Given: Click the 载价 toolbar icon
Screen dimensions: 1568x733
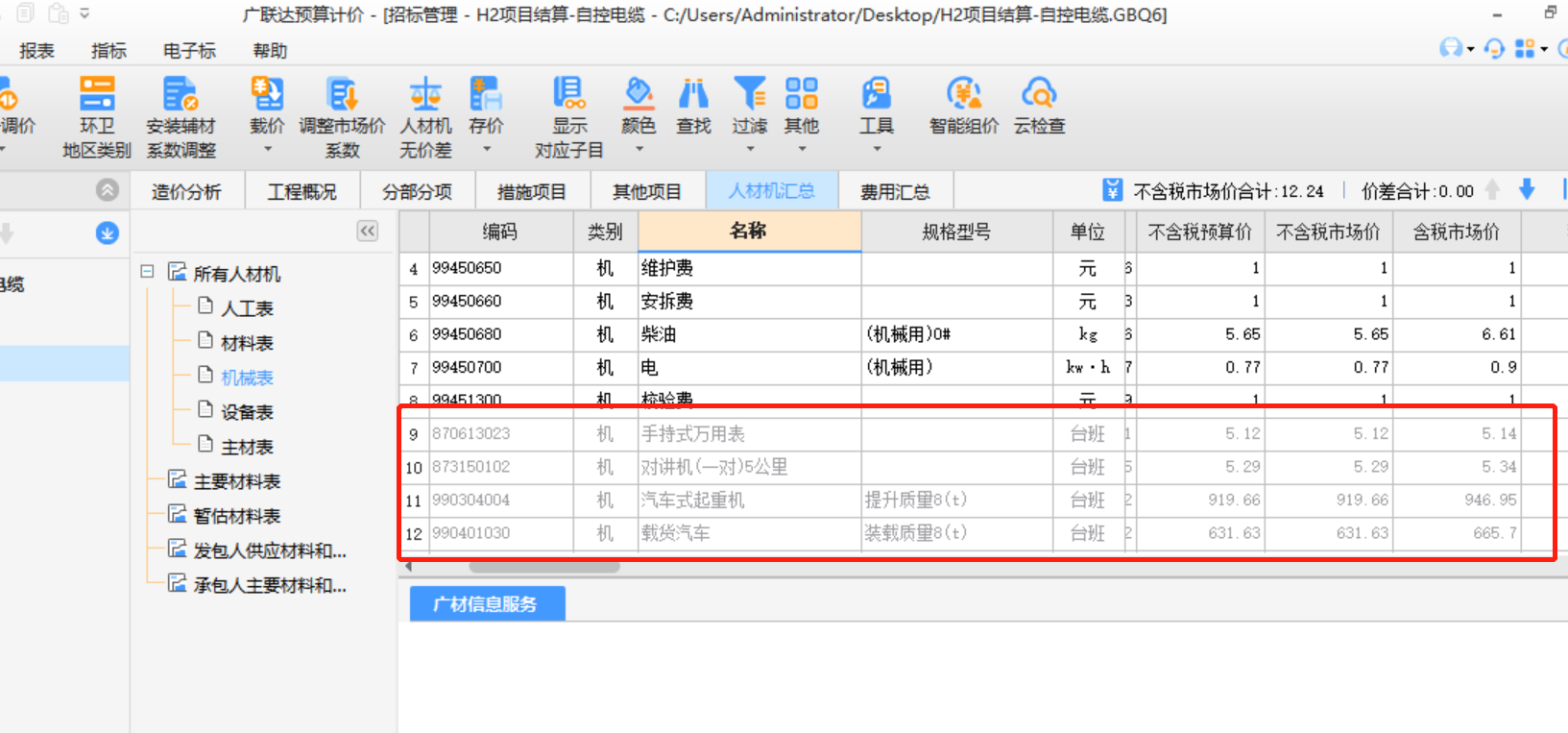Looking at the screenshot, I should 267,94.
